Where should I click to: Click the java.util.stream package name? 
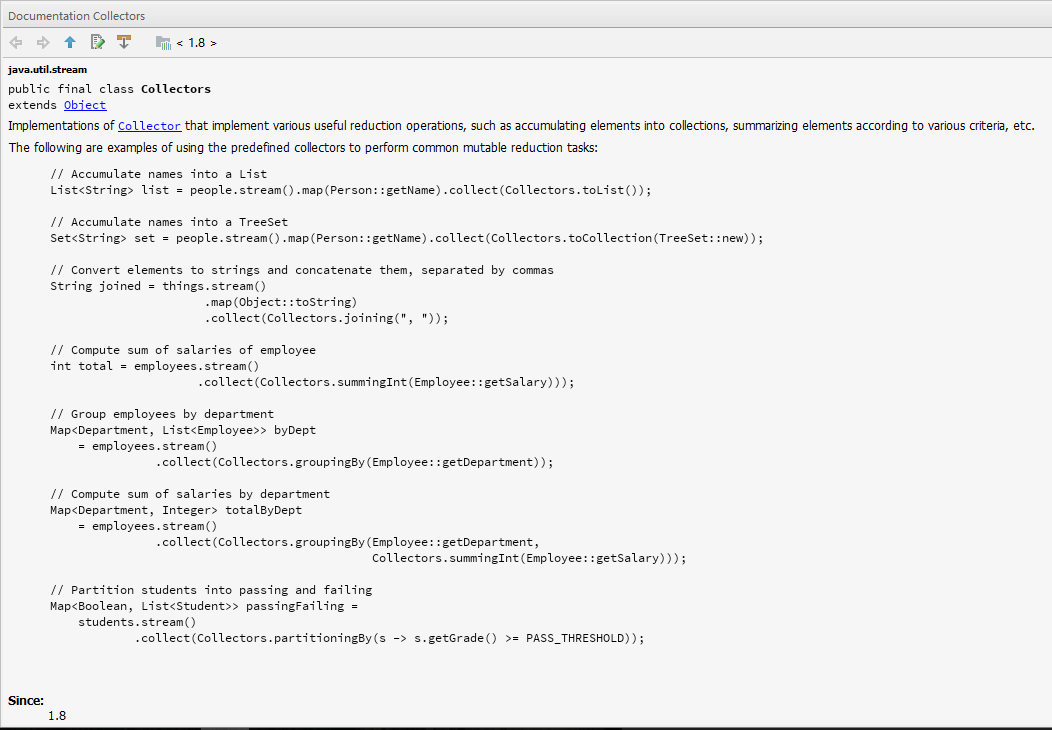[47, 69]
